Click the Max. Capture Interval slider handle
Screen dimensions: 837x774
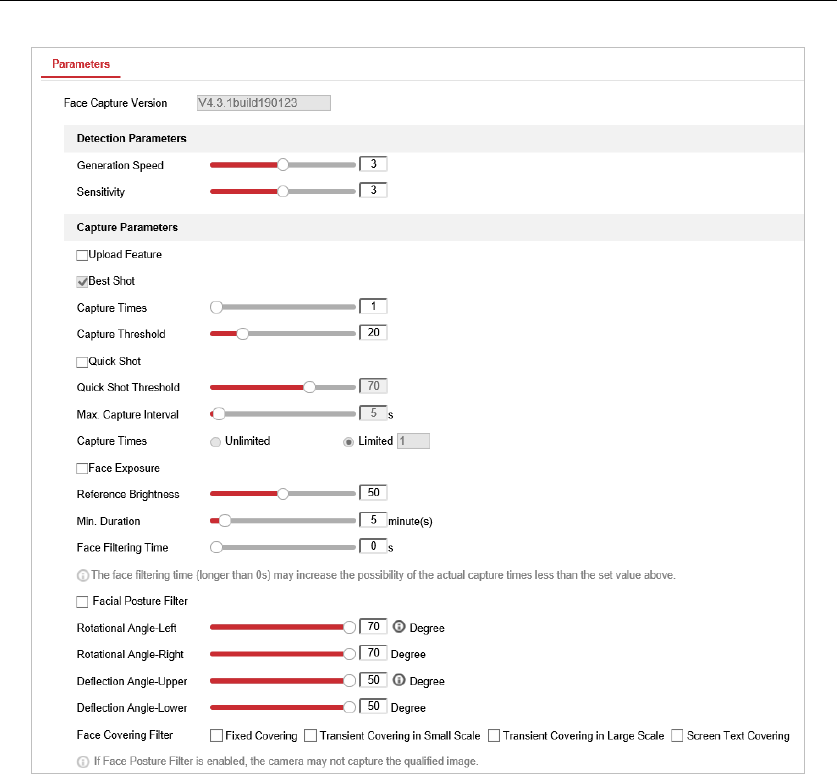click(x=218, y=414)
